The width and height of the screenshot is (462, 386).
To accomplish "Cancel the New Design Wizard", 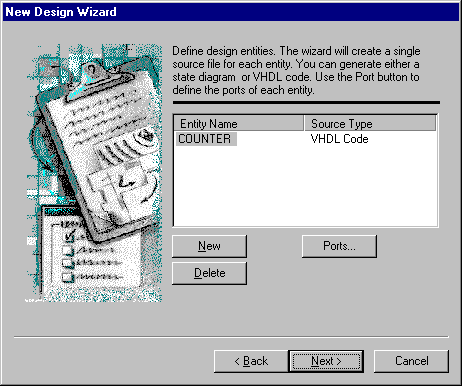I will pos(411,361).
